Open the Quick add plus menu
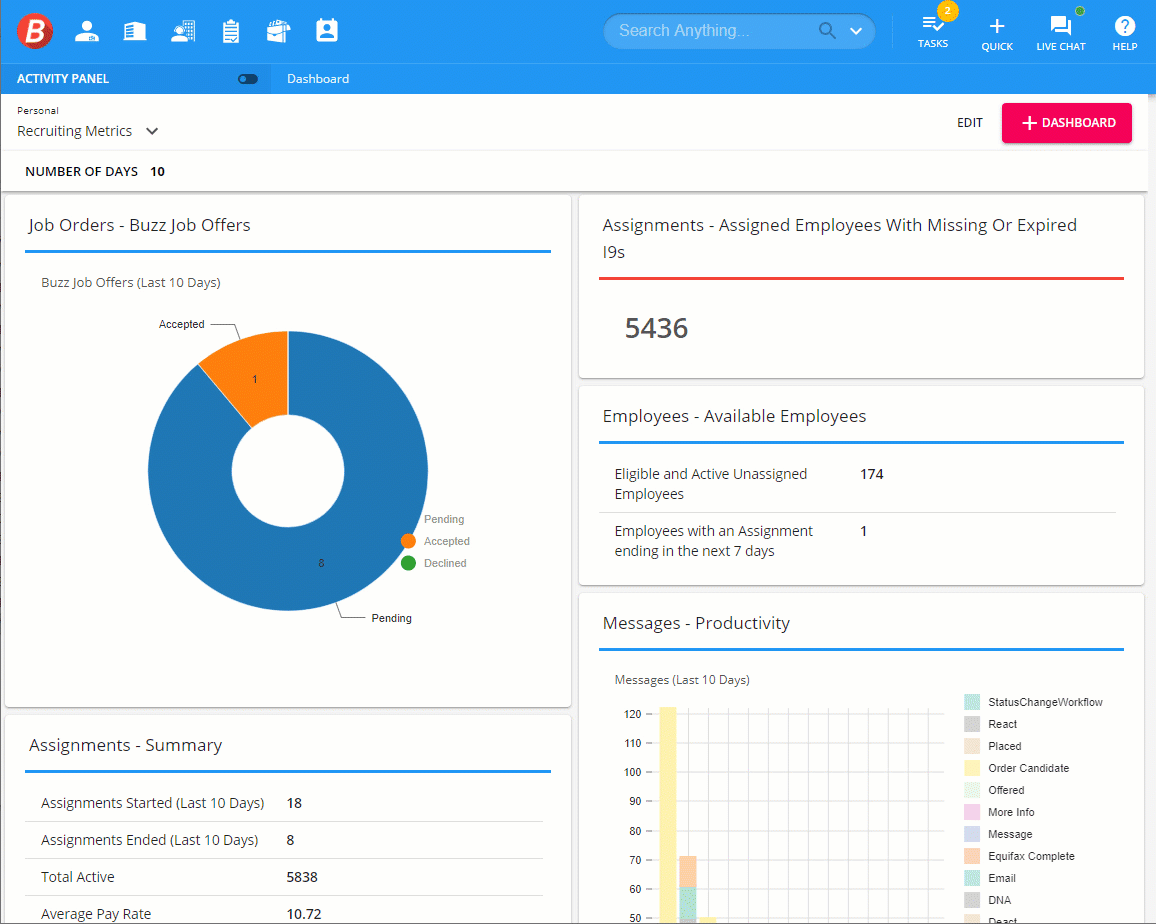The image size is (1156, 924). (996, 31)
